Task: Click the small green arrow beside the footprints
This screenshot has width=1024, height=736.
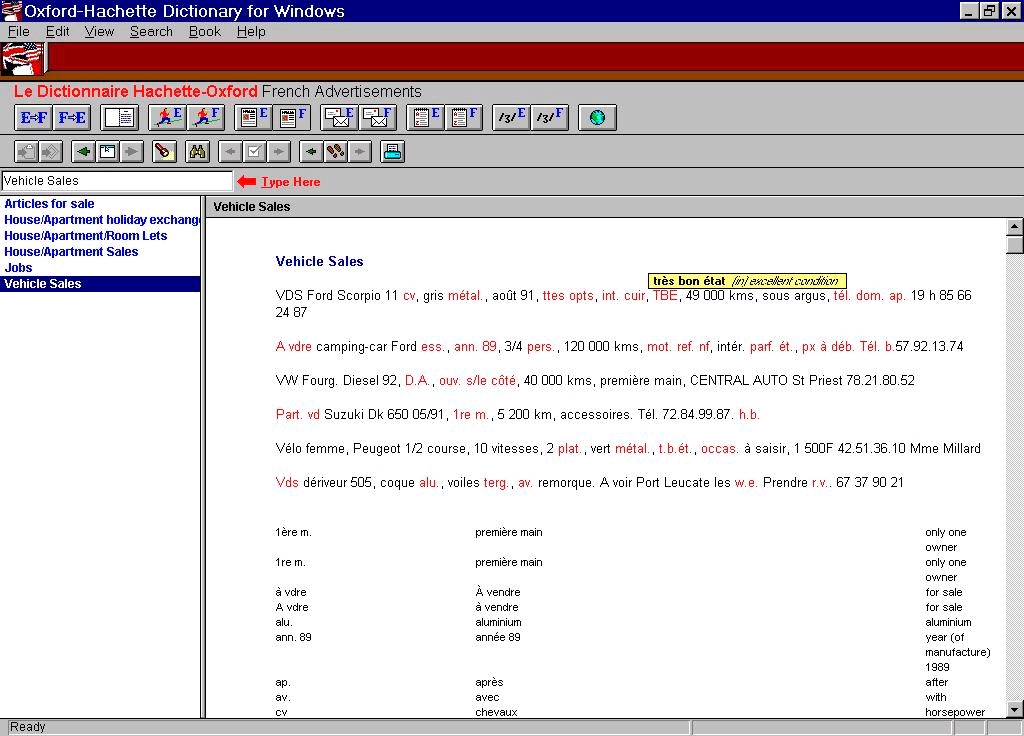Action: tap(311, 152)
